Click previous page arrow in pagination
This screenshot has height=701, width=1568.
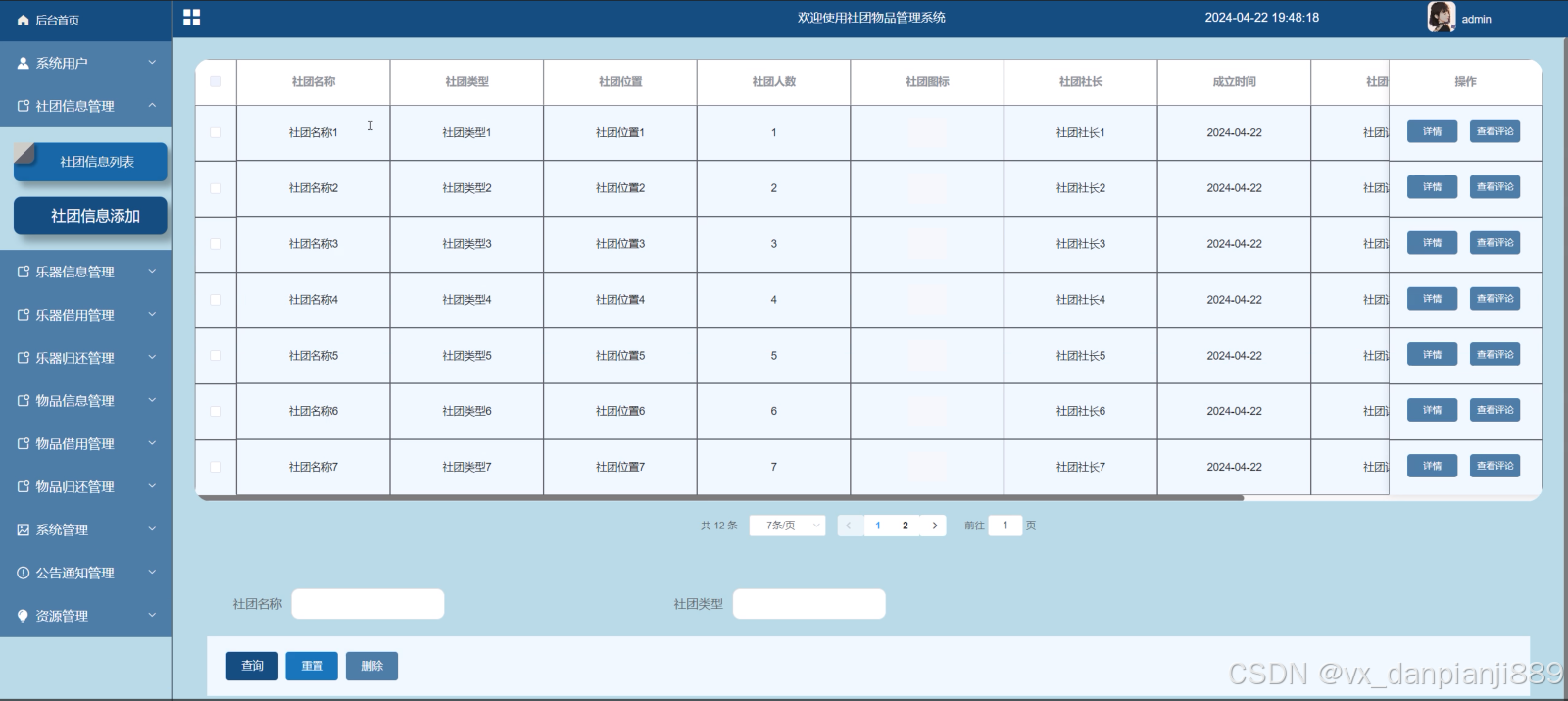tap(849, 526)
